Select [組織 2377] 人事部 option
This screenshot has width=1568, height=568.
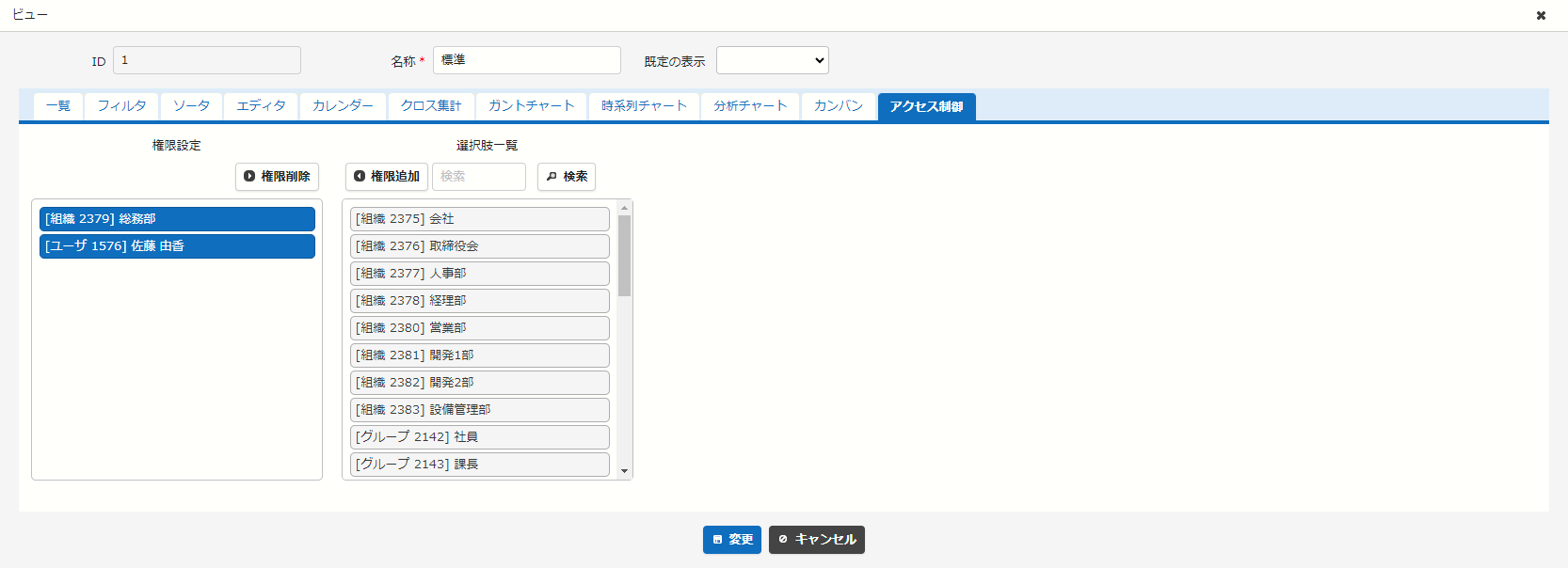(x=480, y=274)
